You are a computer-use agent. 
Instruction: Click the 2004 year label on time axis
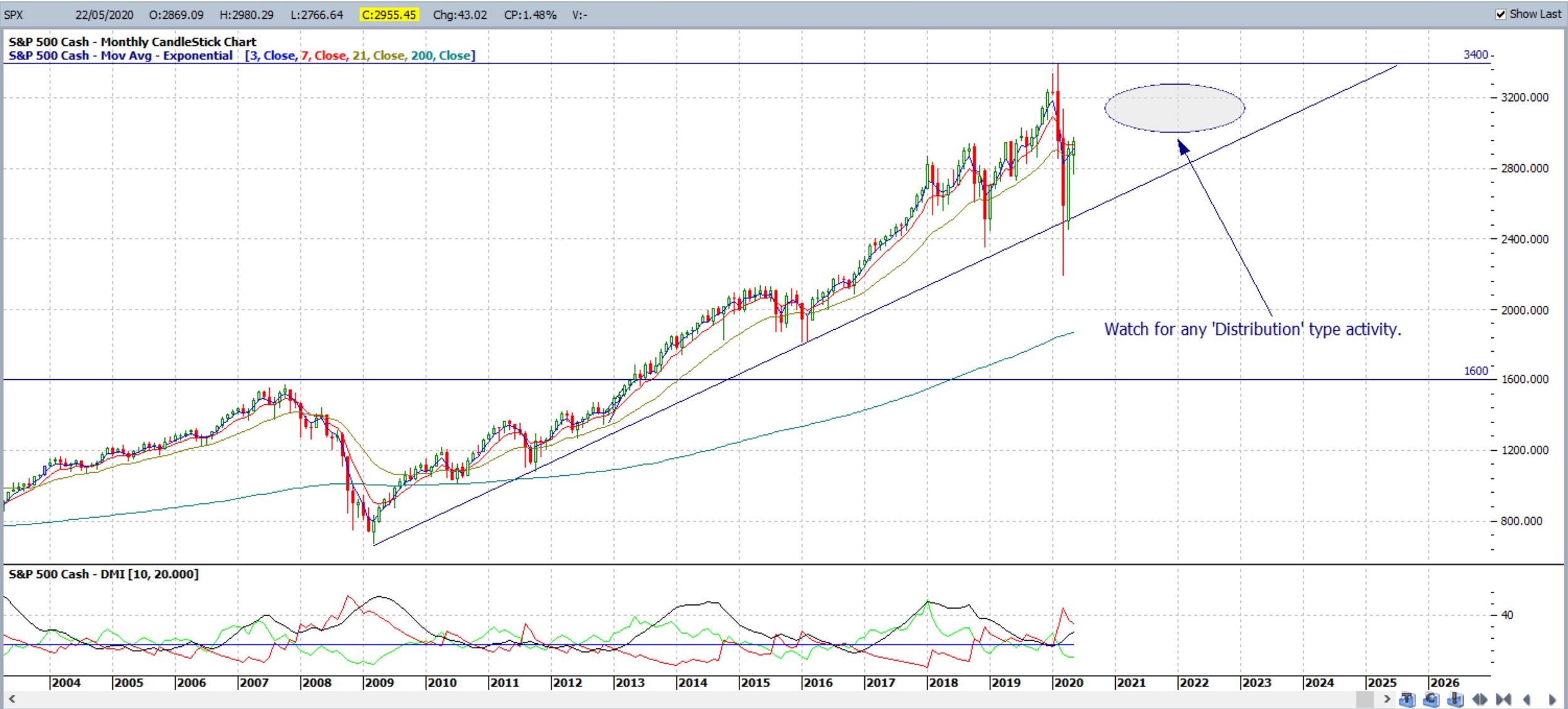pos(66,683)
